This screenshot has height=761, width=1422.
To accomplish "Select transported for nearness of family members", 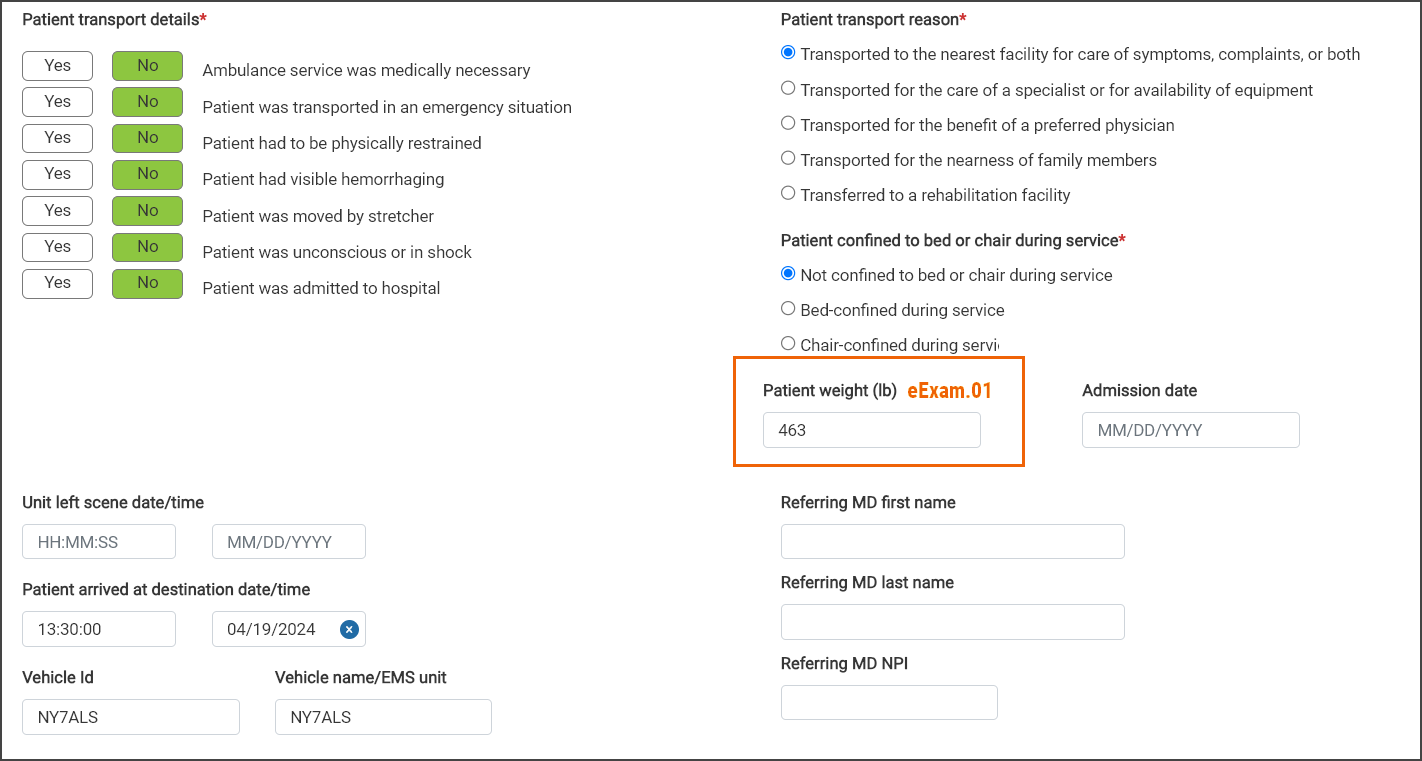I will pos(788,158).
